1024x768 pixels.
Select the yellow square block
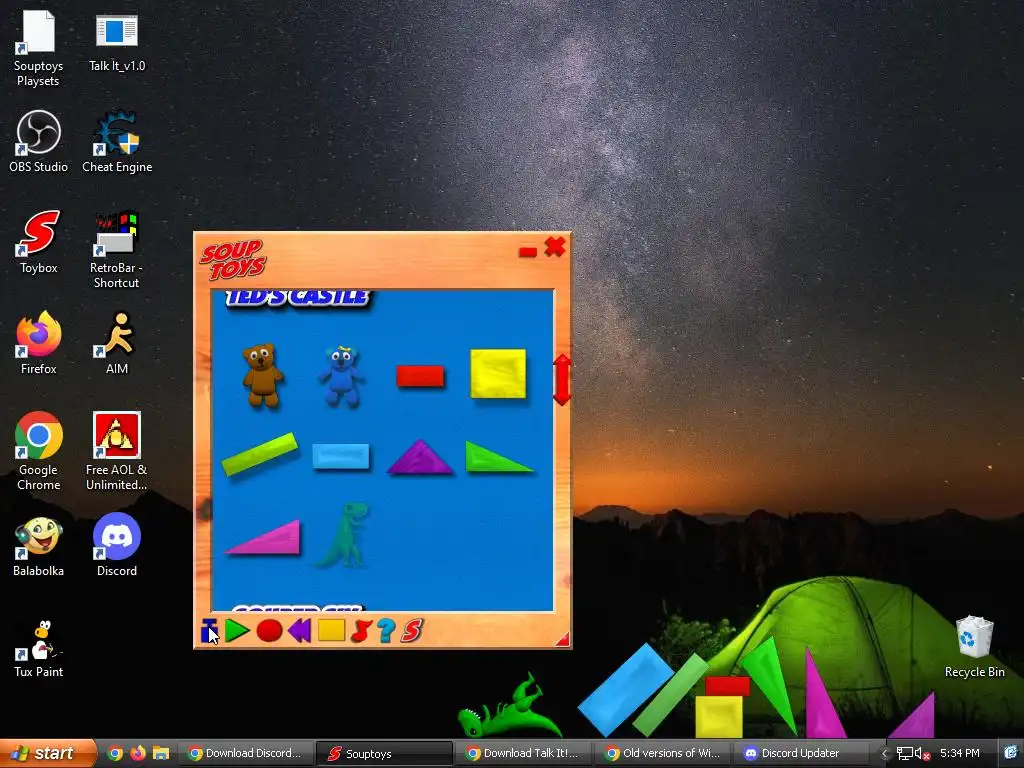[x=498, y=374]
